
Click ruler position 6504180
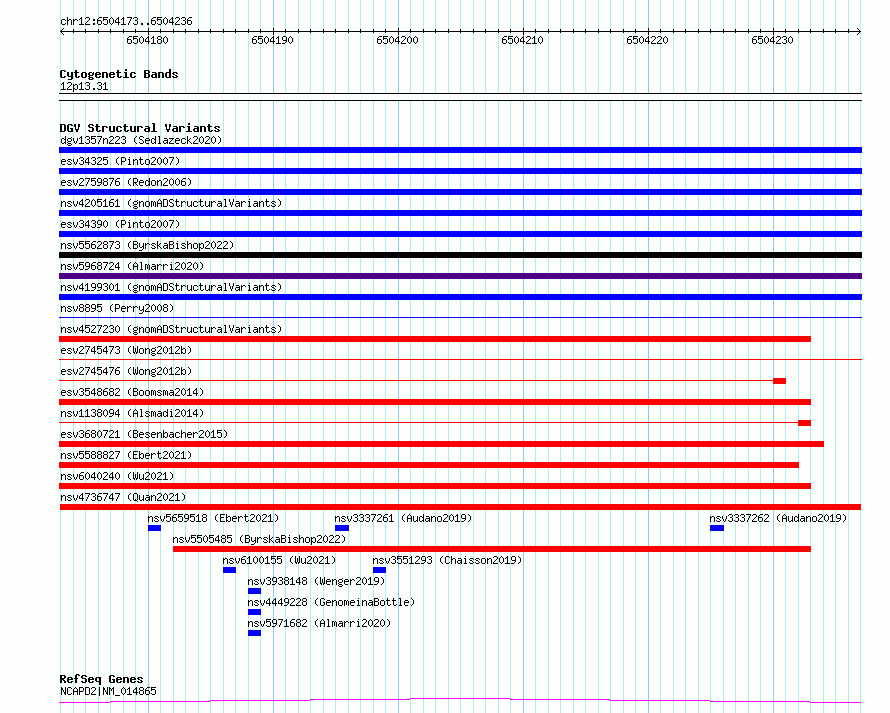click(148, 40)
